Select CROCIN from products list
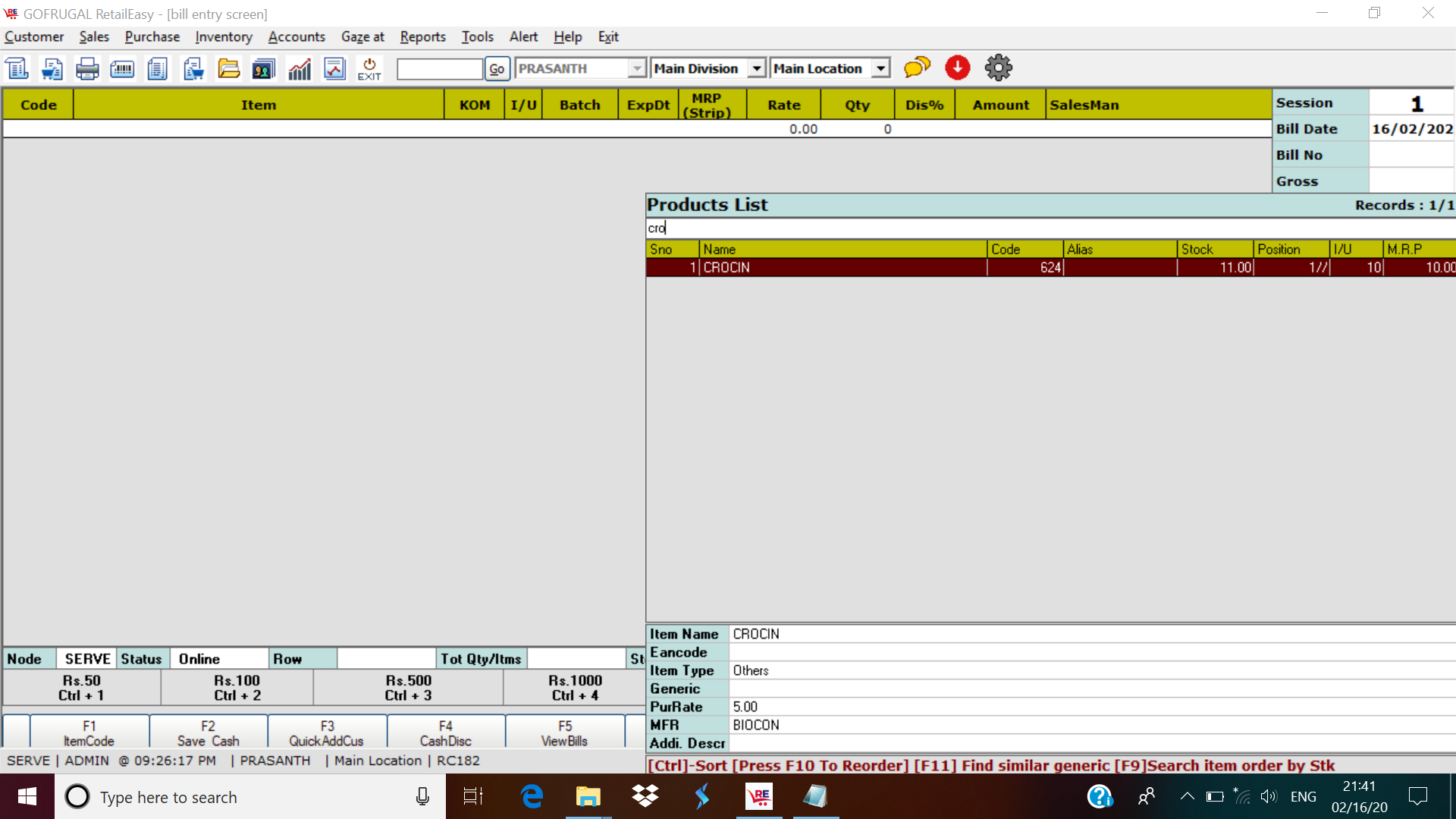 (840, 266)
